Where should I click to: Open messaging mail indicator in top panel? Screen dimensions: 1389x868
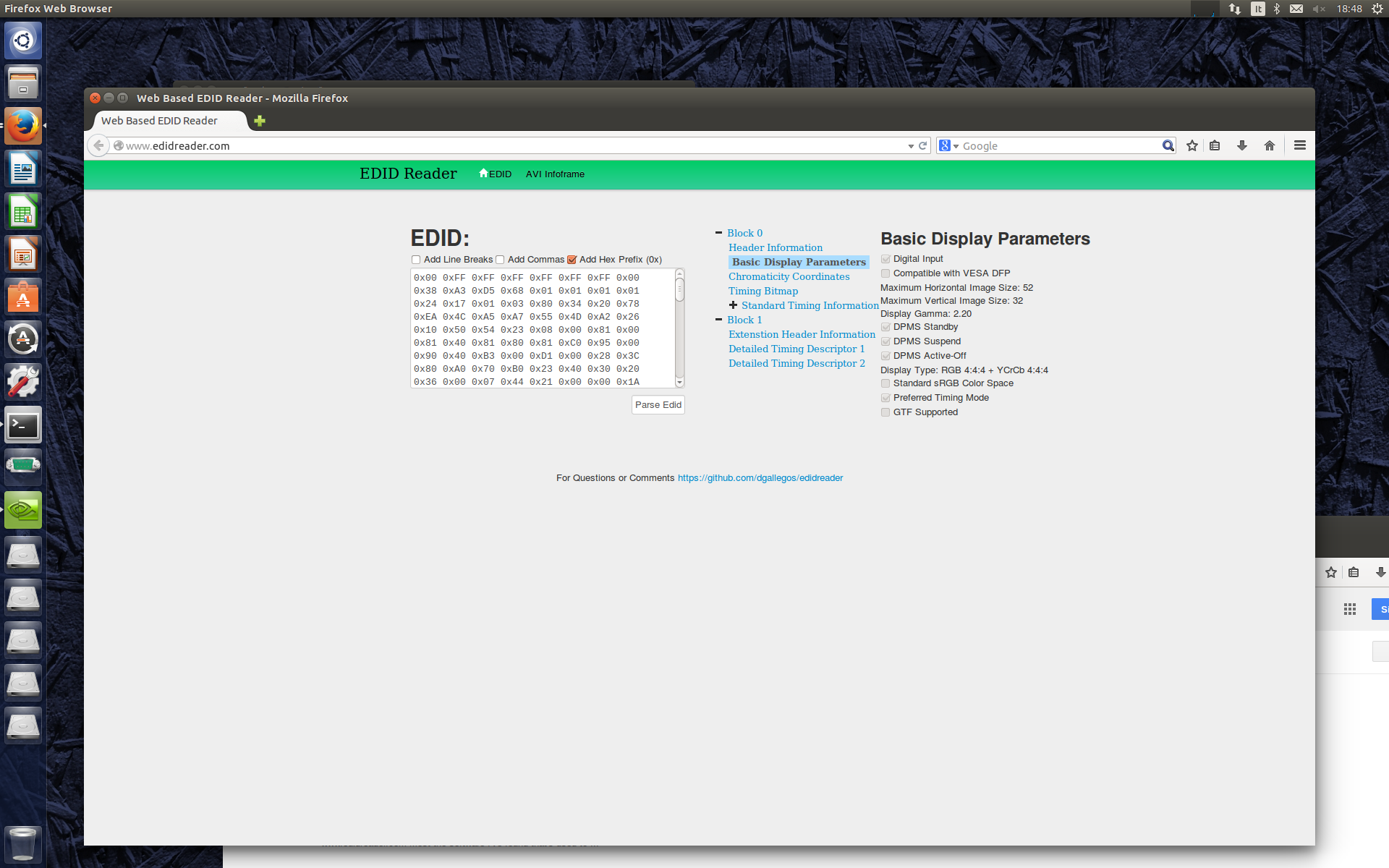click(x=1296, y=9)
